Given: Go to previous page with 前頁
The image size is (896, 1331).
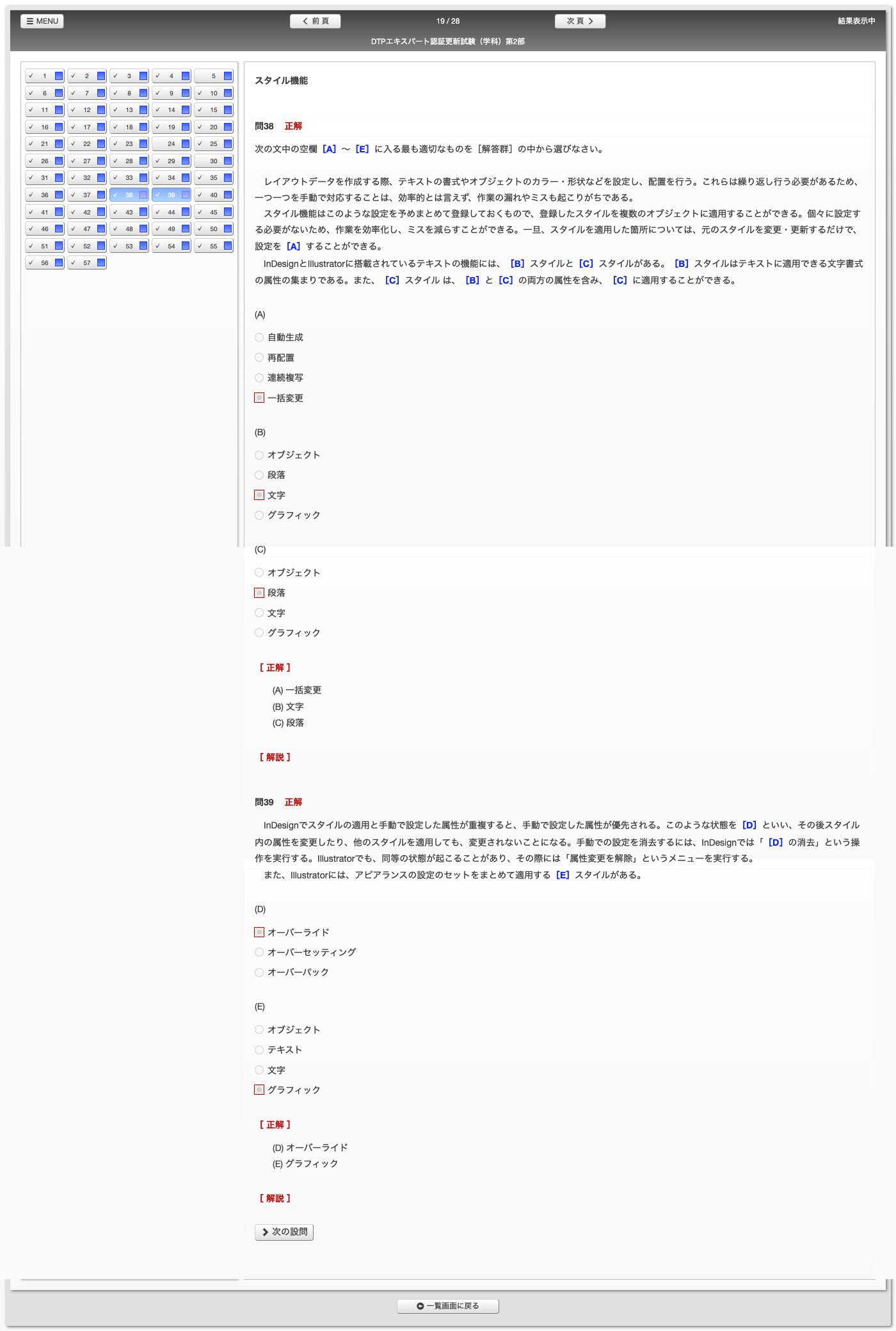Looking at the screenshot, I should pyautogui.click(x=315, y=21).
